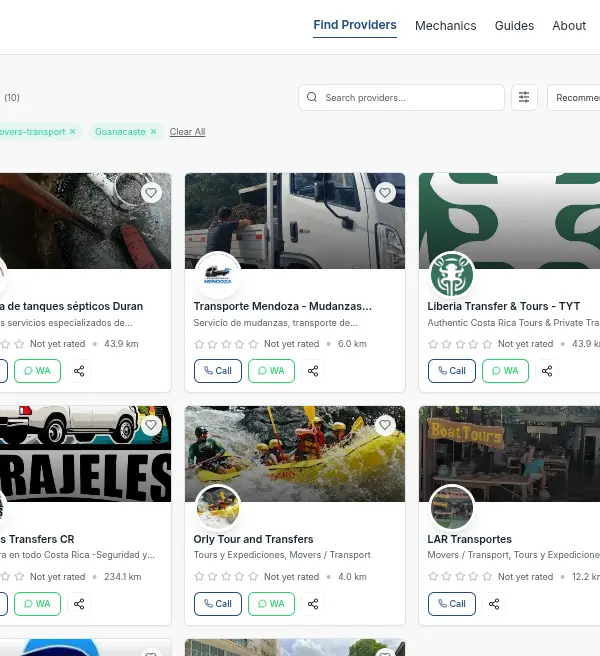Image resolution: width=600 pixels, height=656 pixels.
Task: Click Transporte Mendoza star rating
Action: [x=226, y=344]
